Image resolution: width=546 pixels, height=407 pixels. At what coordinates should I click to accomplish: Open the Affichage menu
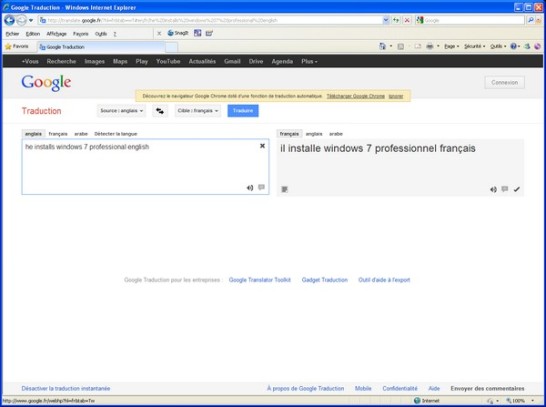coord(56,34)
